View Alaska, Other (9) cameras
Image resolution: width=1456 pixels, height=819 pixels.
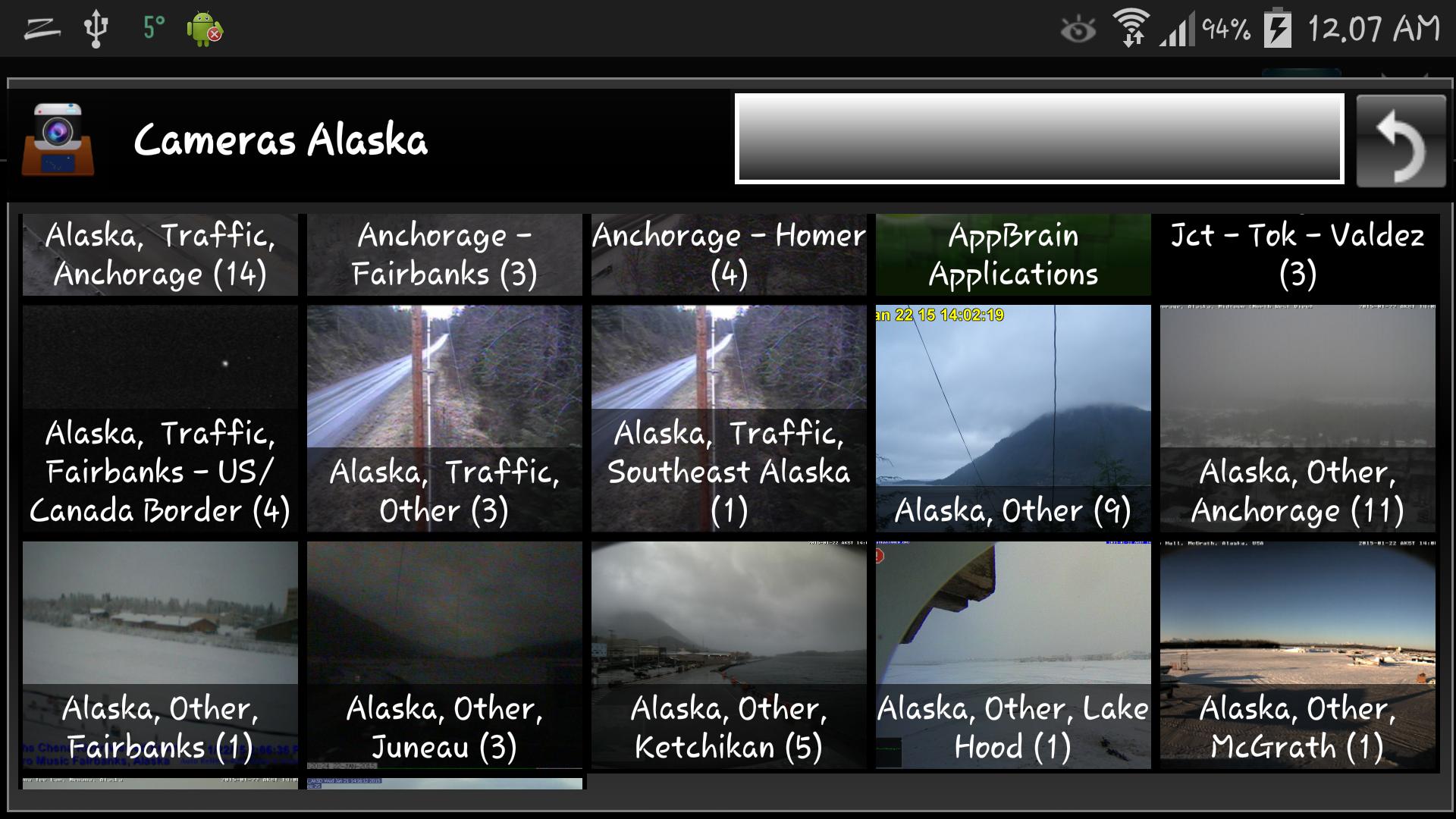(1013, 419)
